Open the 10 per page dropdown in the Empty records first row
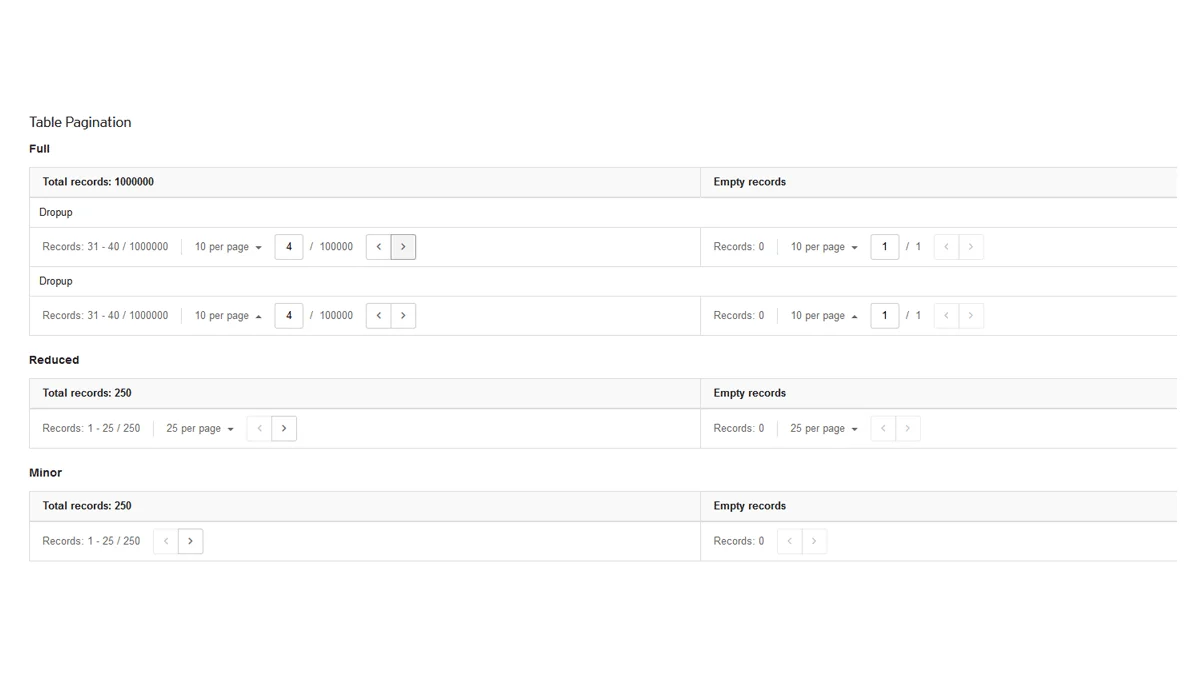The image size is (1200, 680). coord(822,246)
